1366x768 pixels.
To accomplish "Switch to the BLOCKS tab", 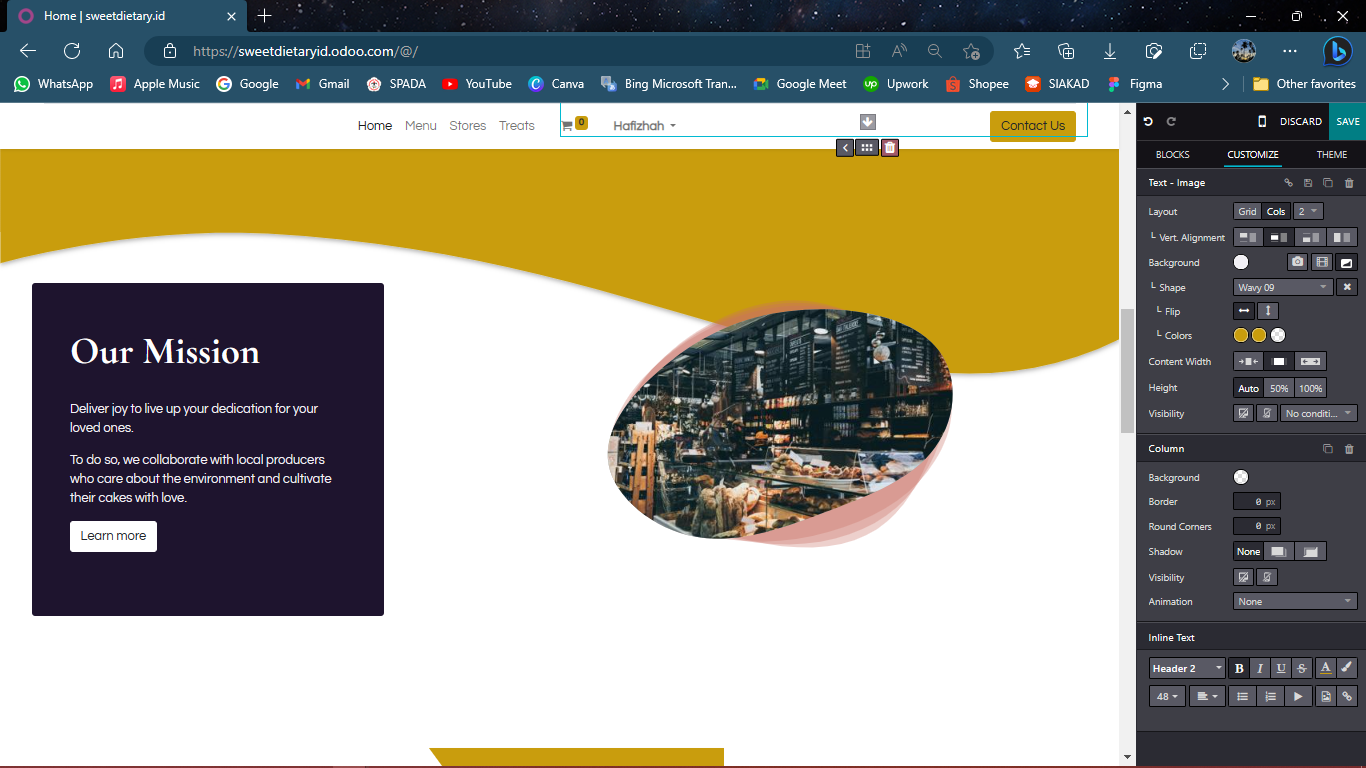I will [x=1173, y=155].
